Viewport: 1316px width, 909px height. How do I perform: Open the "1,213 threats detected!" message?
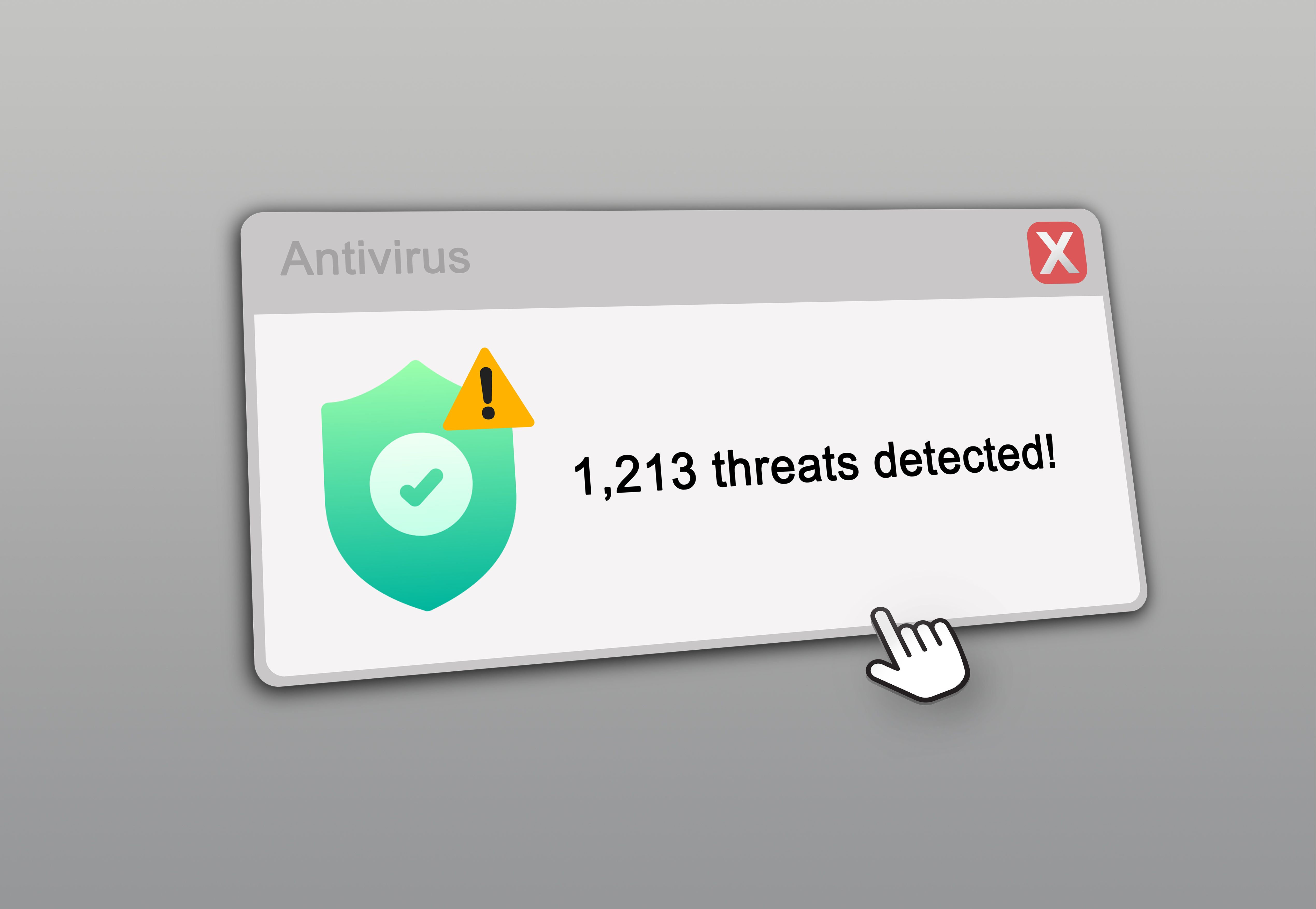click(815, 465)
